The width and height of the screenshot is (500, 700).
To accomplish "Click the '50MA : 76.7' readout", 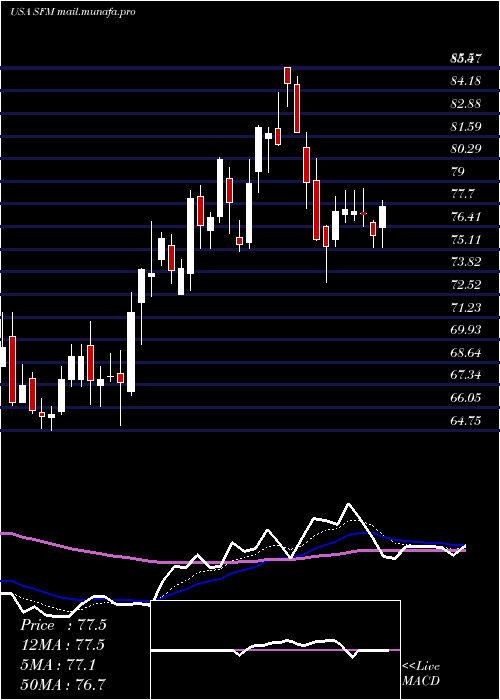I will pyautogui.click(x=63, y=684).
